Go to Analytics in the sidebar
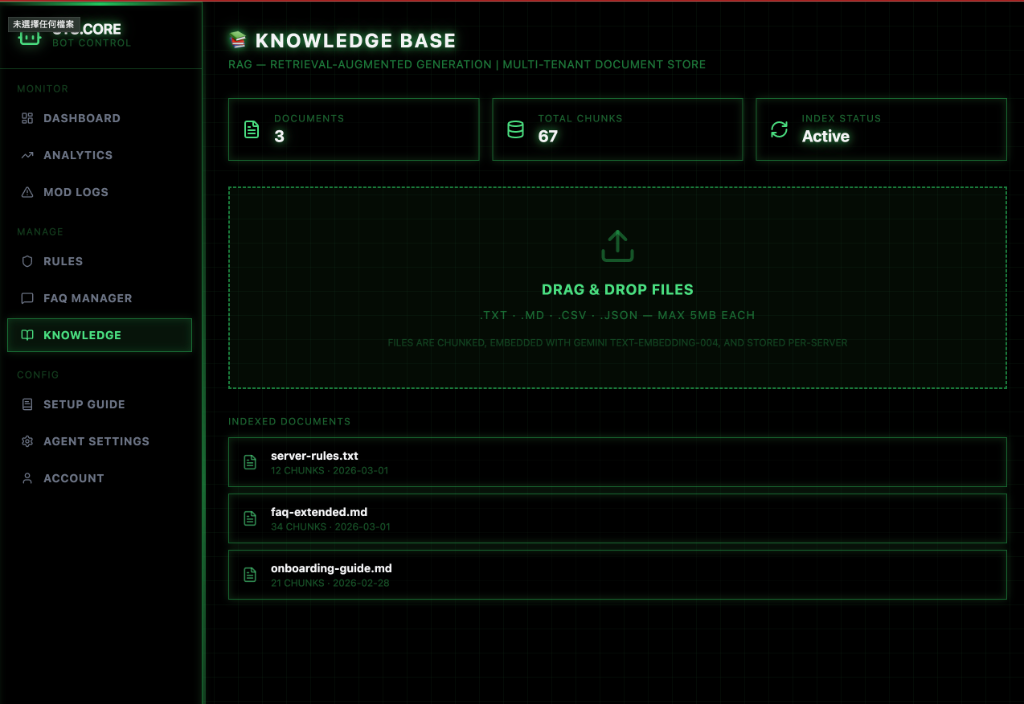The width and height of the screenshot is (1024, 704). tap(77, 155)
